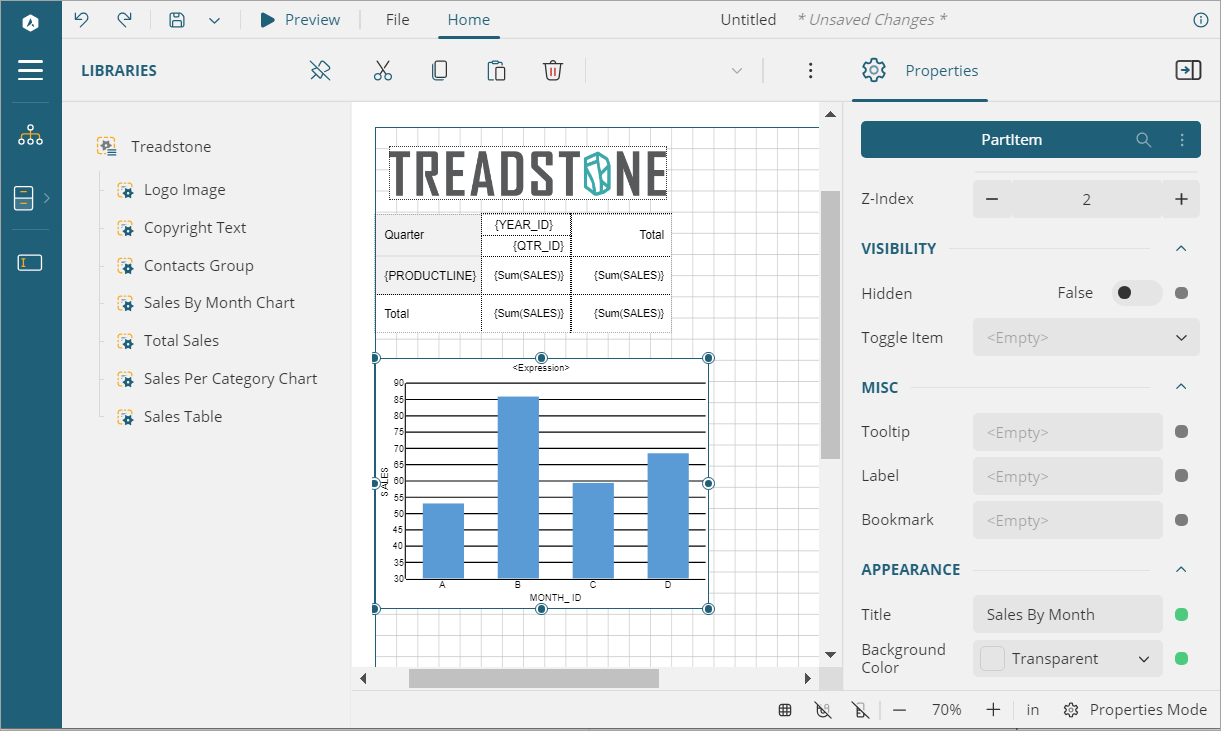1221x731 pixels.
Task: Open the Report Explorer tree icon
Action: (30, 135)
